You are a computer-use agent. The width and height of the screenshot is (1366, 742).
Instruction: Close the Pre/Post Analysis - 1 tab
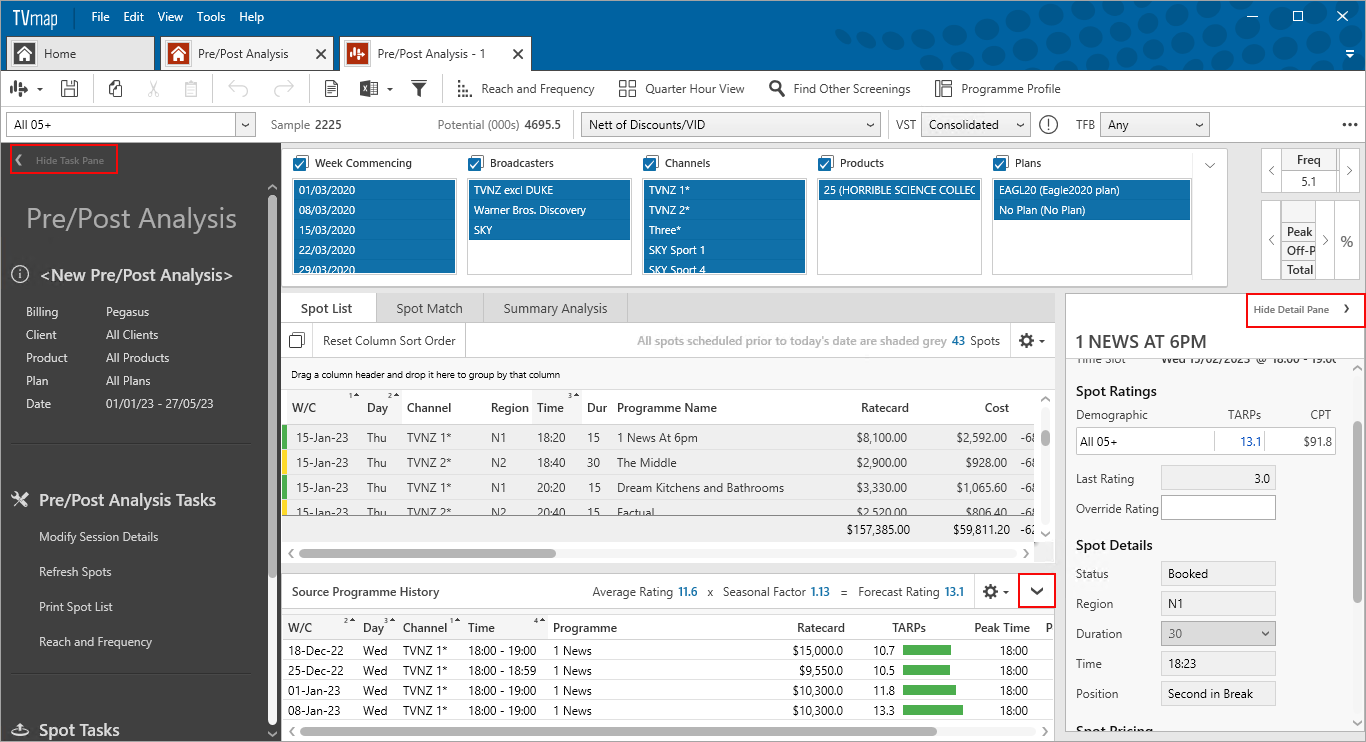[518, 54]
